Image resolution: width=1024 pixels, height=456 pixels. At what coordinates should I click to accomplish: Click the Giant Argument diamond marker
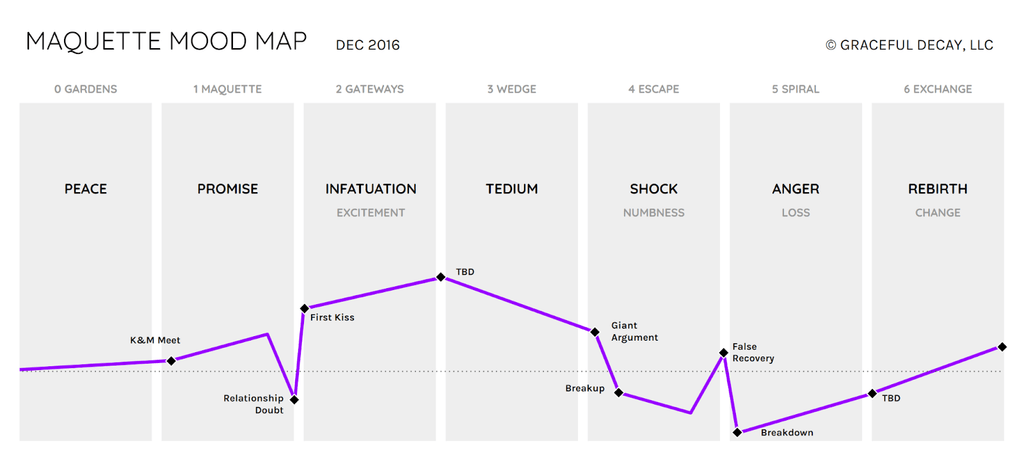(595, 332)
